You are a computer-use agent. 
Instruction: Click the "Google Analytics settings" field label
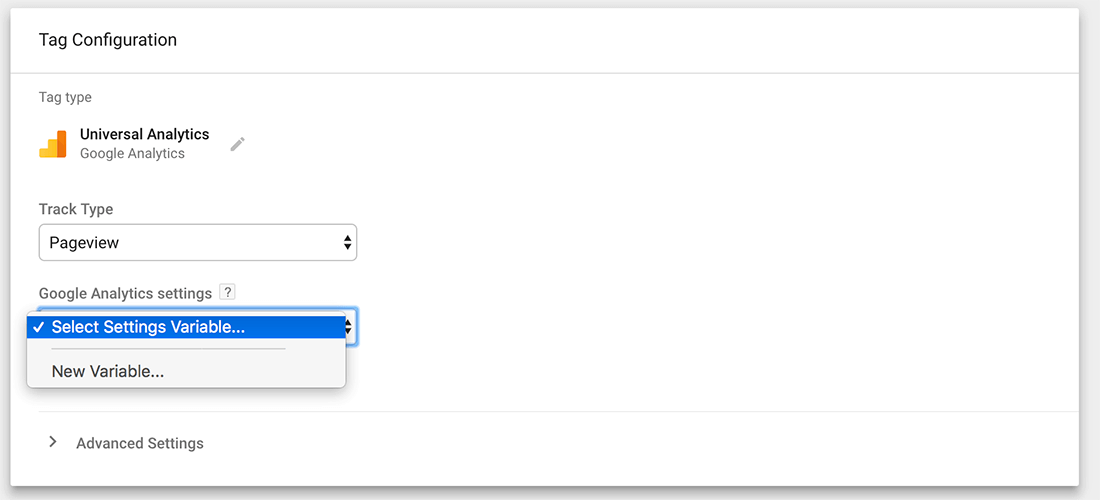tap(125, 293)
